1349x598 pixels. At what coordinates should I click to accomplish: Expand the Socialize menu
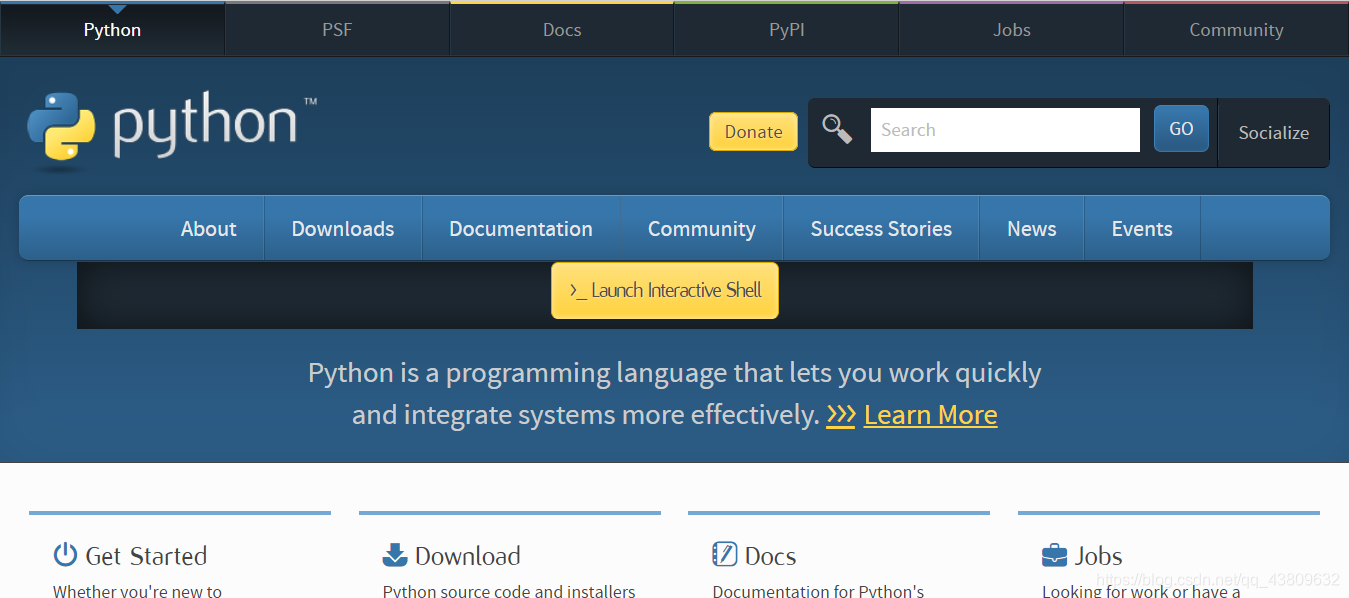1273,132
